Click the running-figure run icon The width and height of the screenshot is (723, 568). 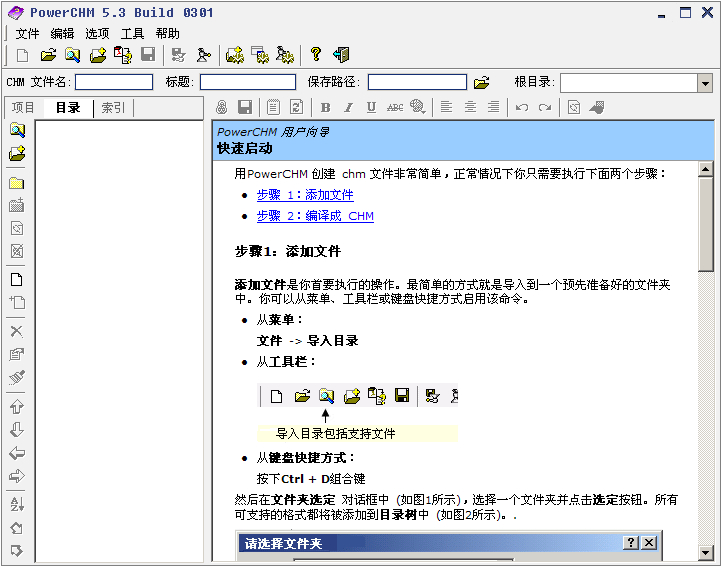[203, 55]
